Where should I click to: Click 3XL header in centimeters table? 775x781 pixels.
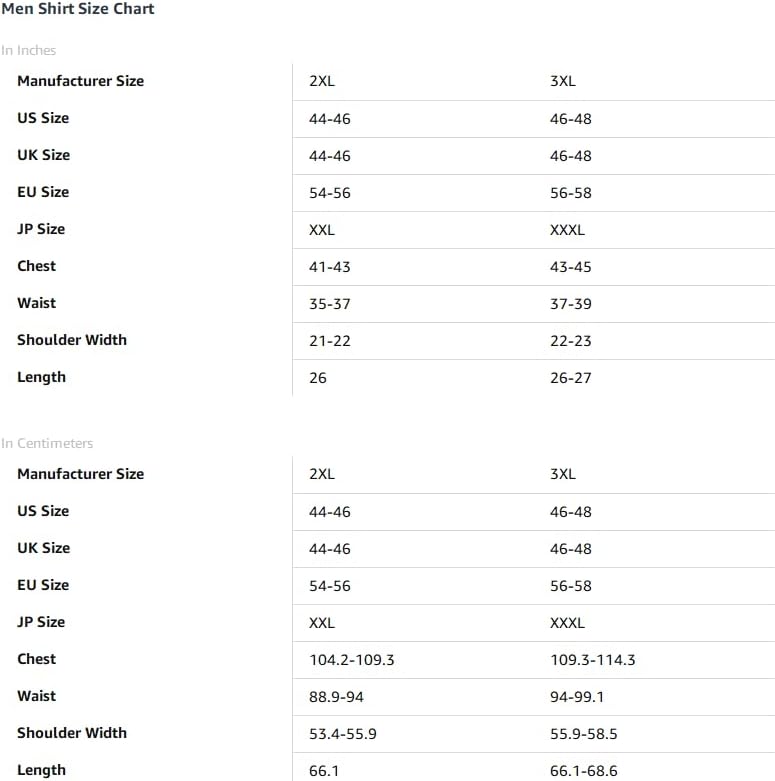coord(563,474)
